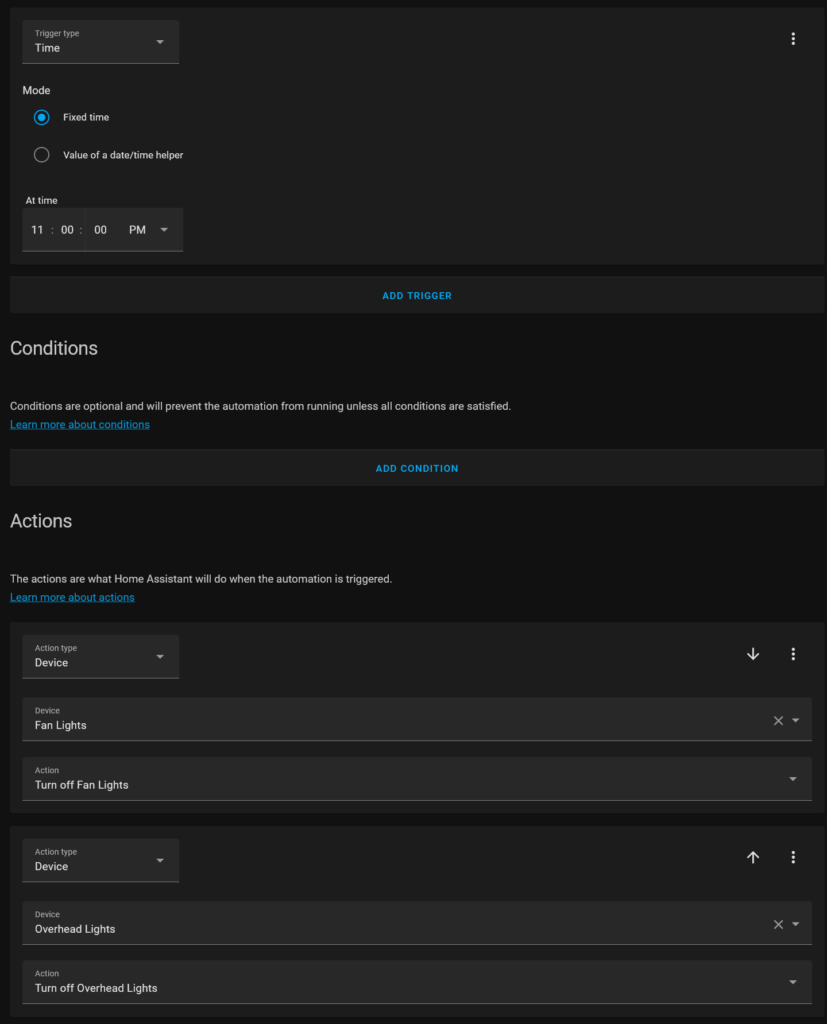Click the ADD TRIGGER button
The image size is (827, 1024).
tap(417, 296)
